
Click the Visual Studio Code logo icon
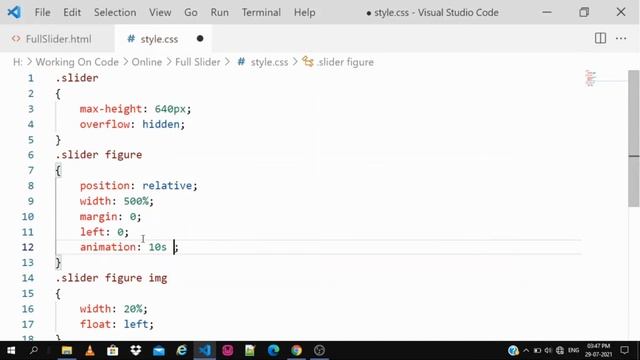(x=14, y=12)
